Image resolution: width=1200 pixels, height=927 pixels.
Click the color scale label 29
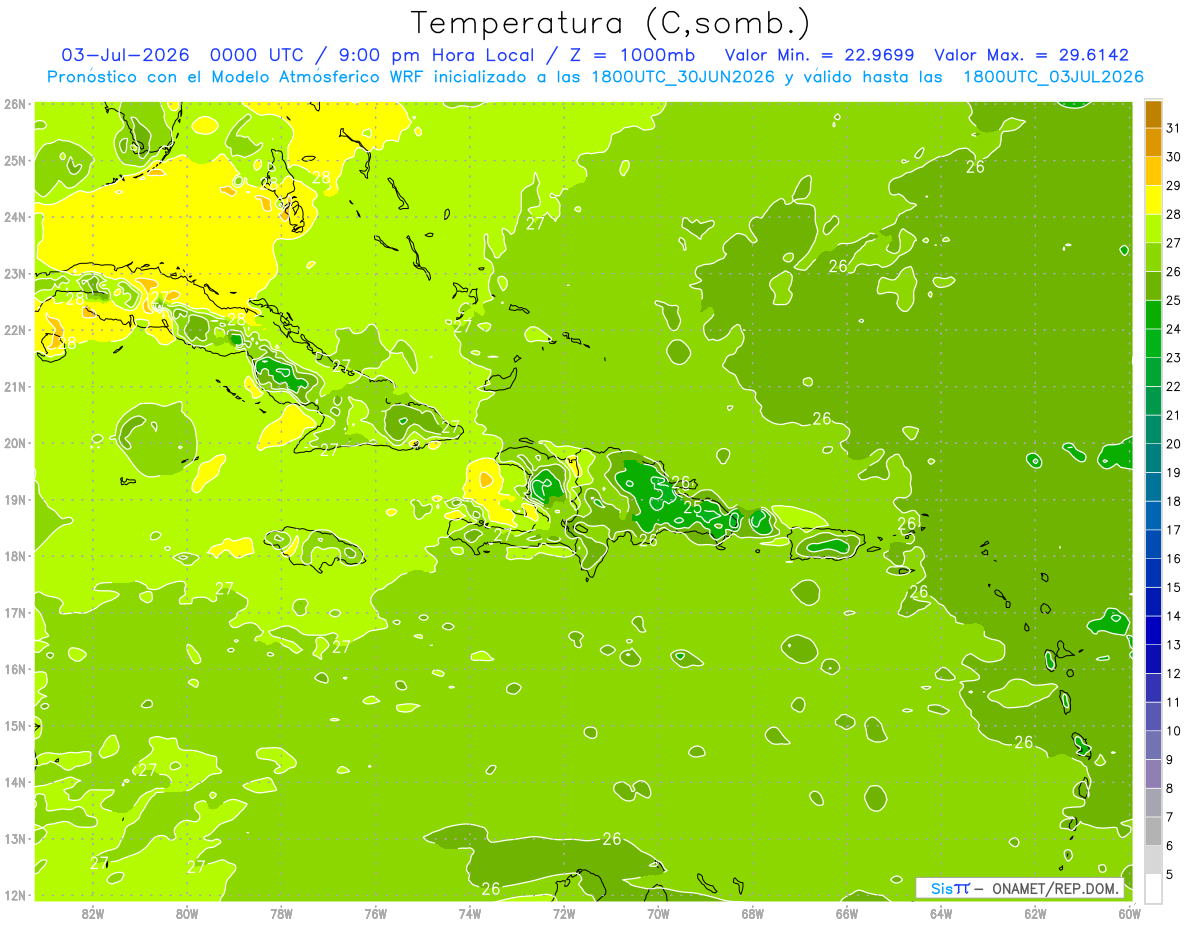pyautogui.click(x=1174, y=186)
